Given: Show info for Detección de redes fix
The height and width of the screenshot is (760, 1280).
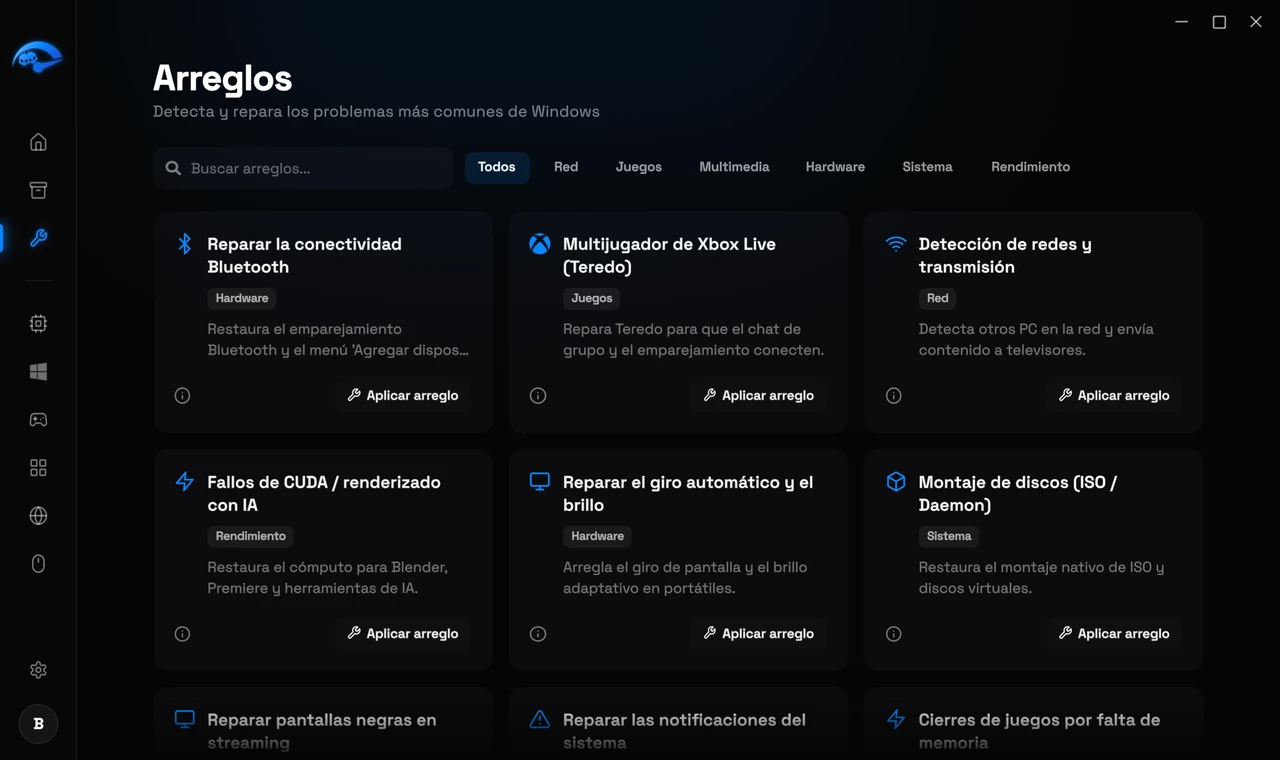Looking at the screenshot, I should (x=894, y=396).
